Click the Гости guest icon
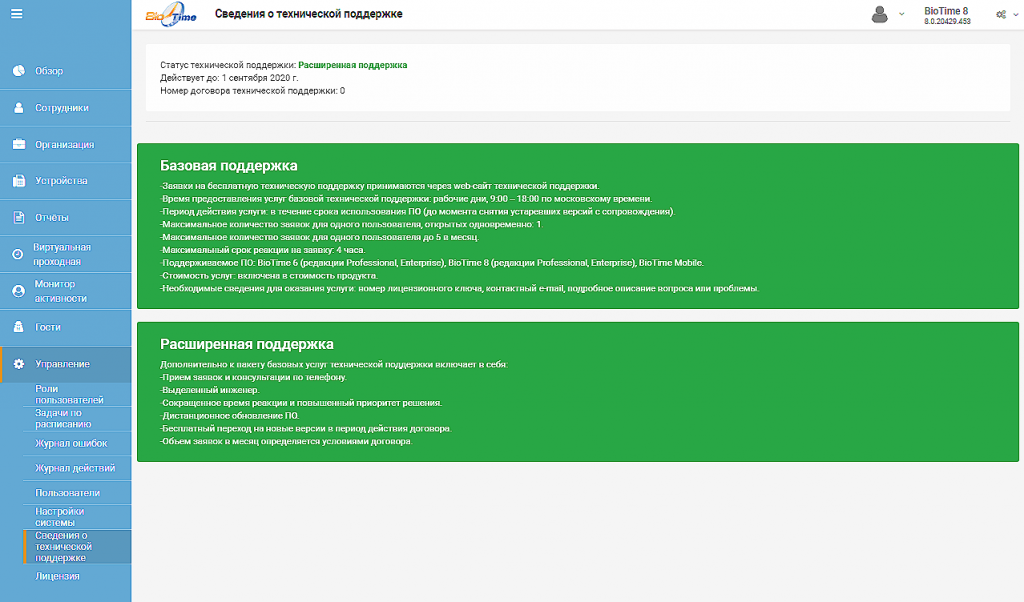The width and height of the screenshot is (1024, 602). click(x=19, y=327)
